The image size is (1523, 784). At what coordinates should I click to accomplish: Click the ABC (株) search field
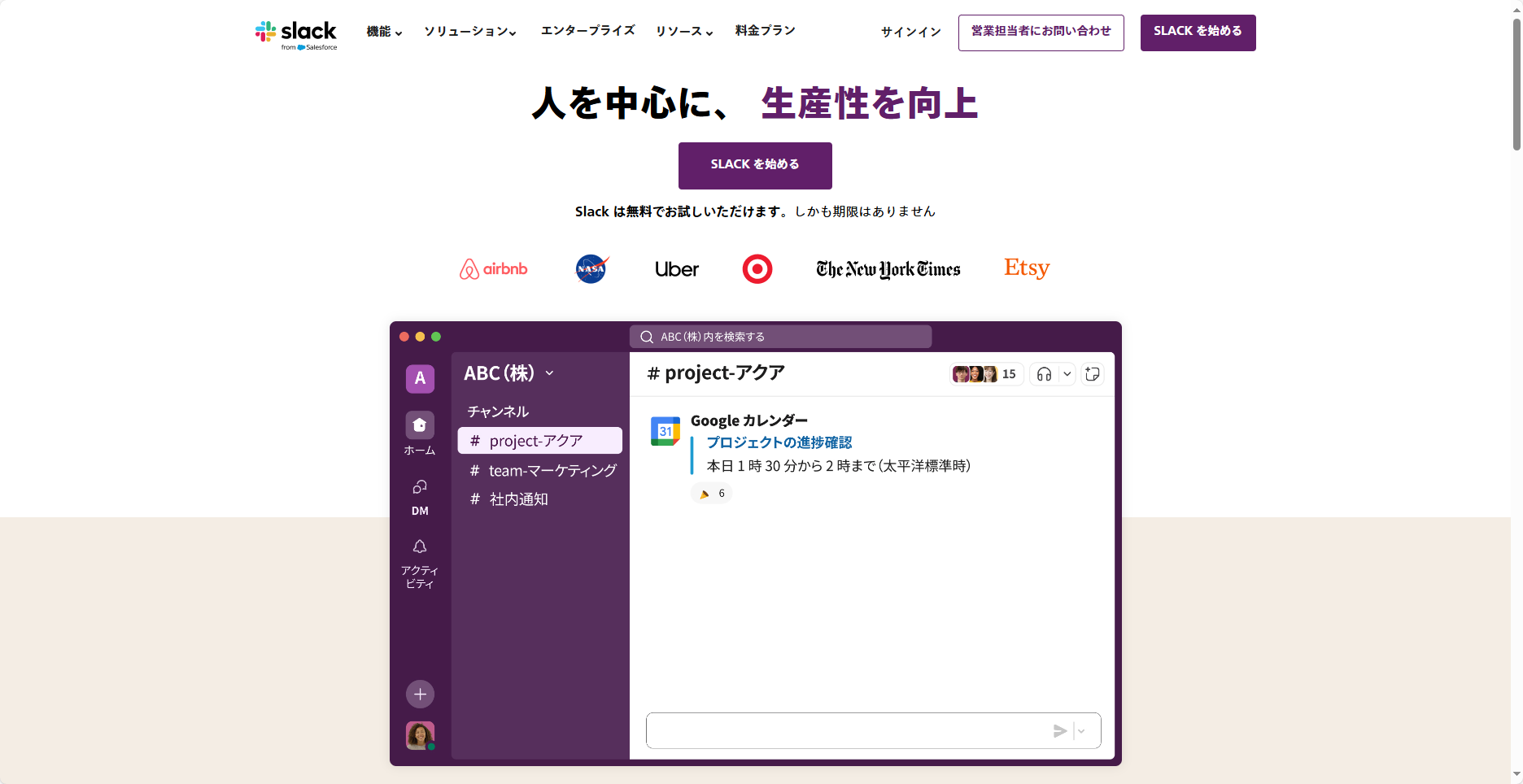(x=780, y=337)
